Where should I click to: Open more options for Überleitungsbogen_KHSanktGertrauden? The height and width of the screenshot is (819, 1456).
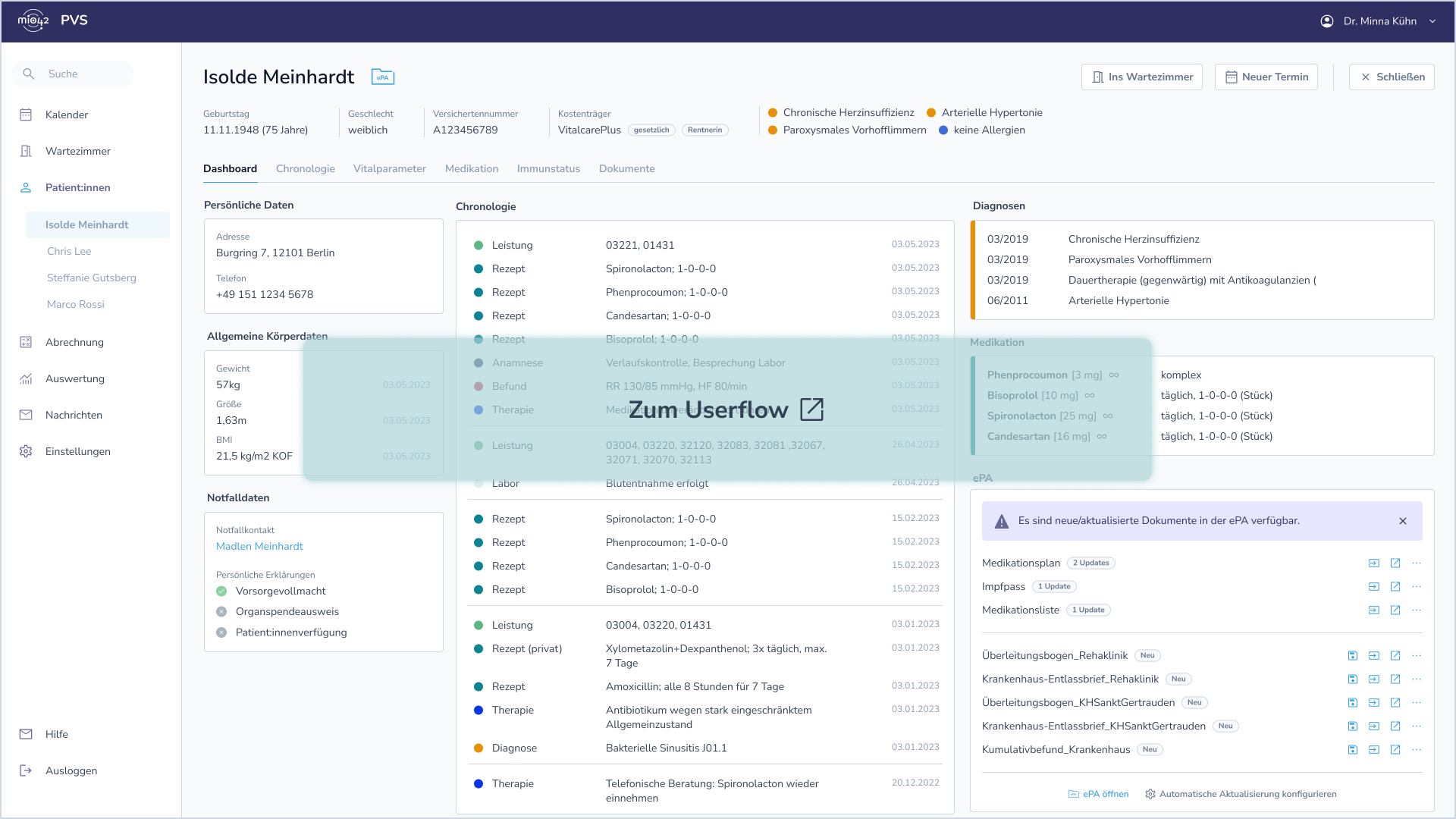(x=1417, y=703)
